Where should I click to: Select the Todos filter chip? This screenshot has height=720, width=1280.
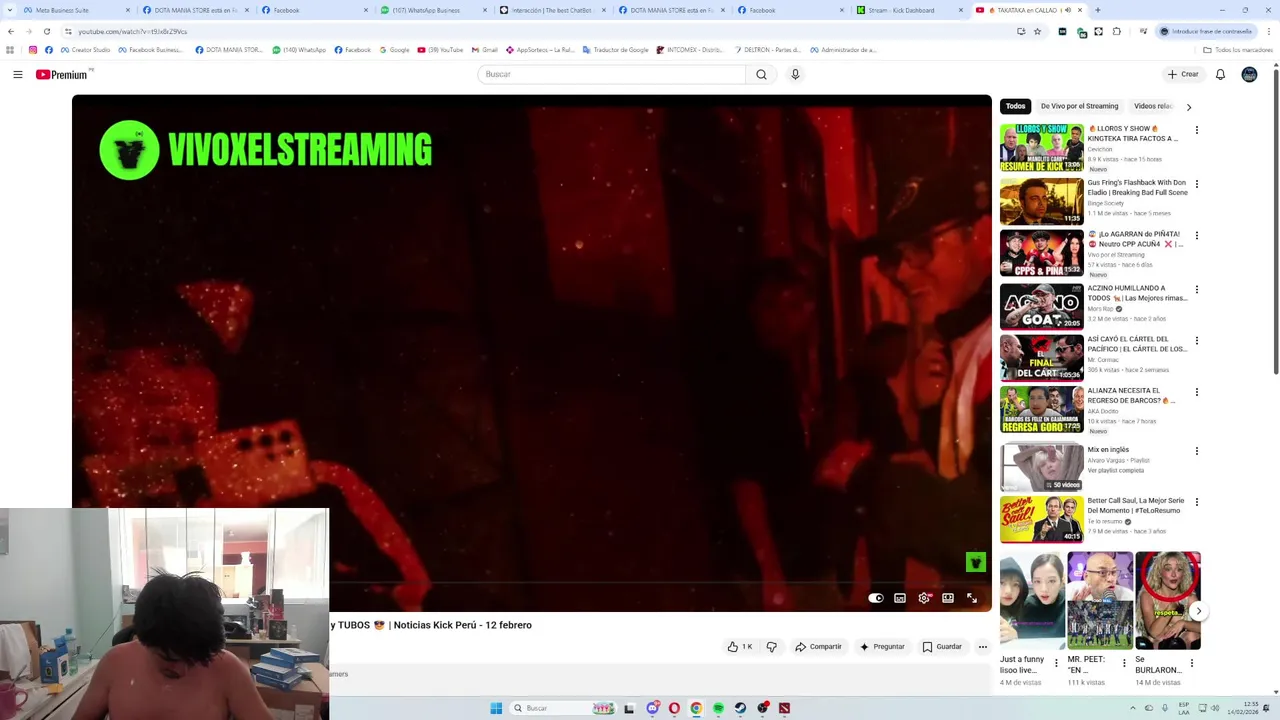(x=1015, y=106)
